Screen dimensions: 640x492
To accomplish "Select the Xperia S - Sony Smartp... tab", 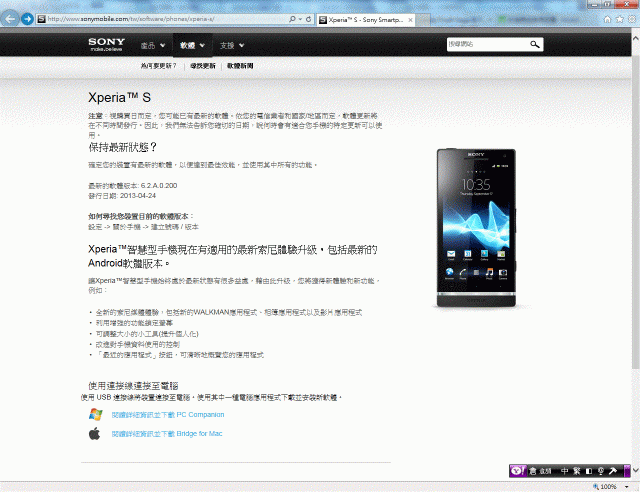I will (x=366, y=20).
